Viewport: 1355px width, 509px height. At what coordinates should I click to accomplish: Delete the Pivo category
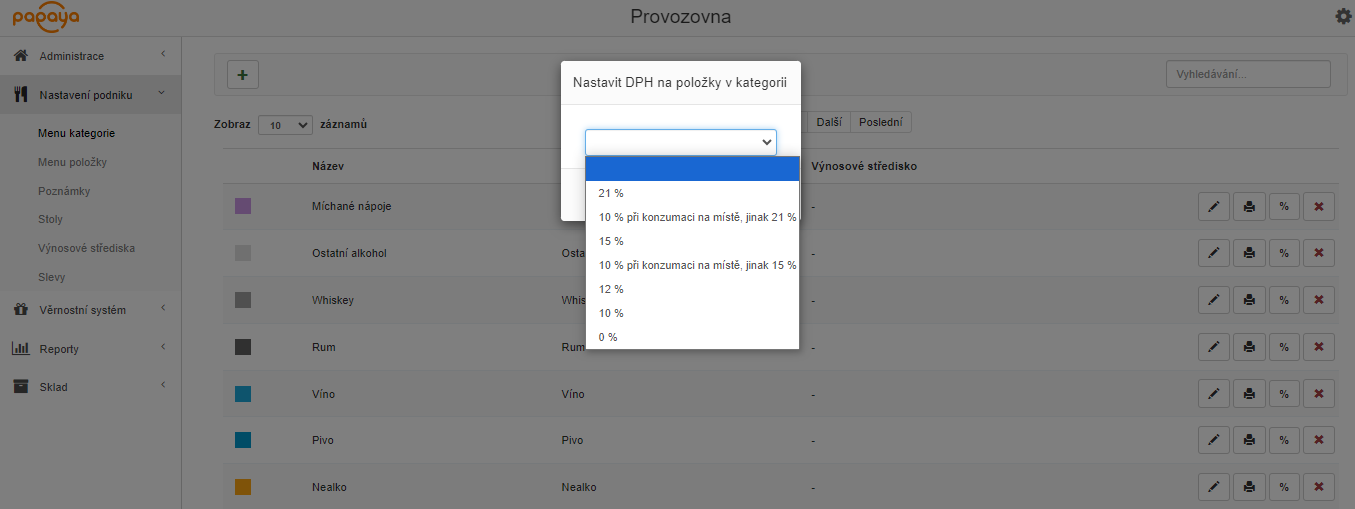click(1318, 440)
